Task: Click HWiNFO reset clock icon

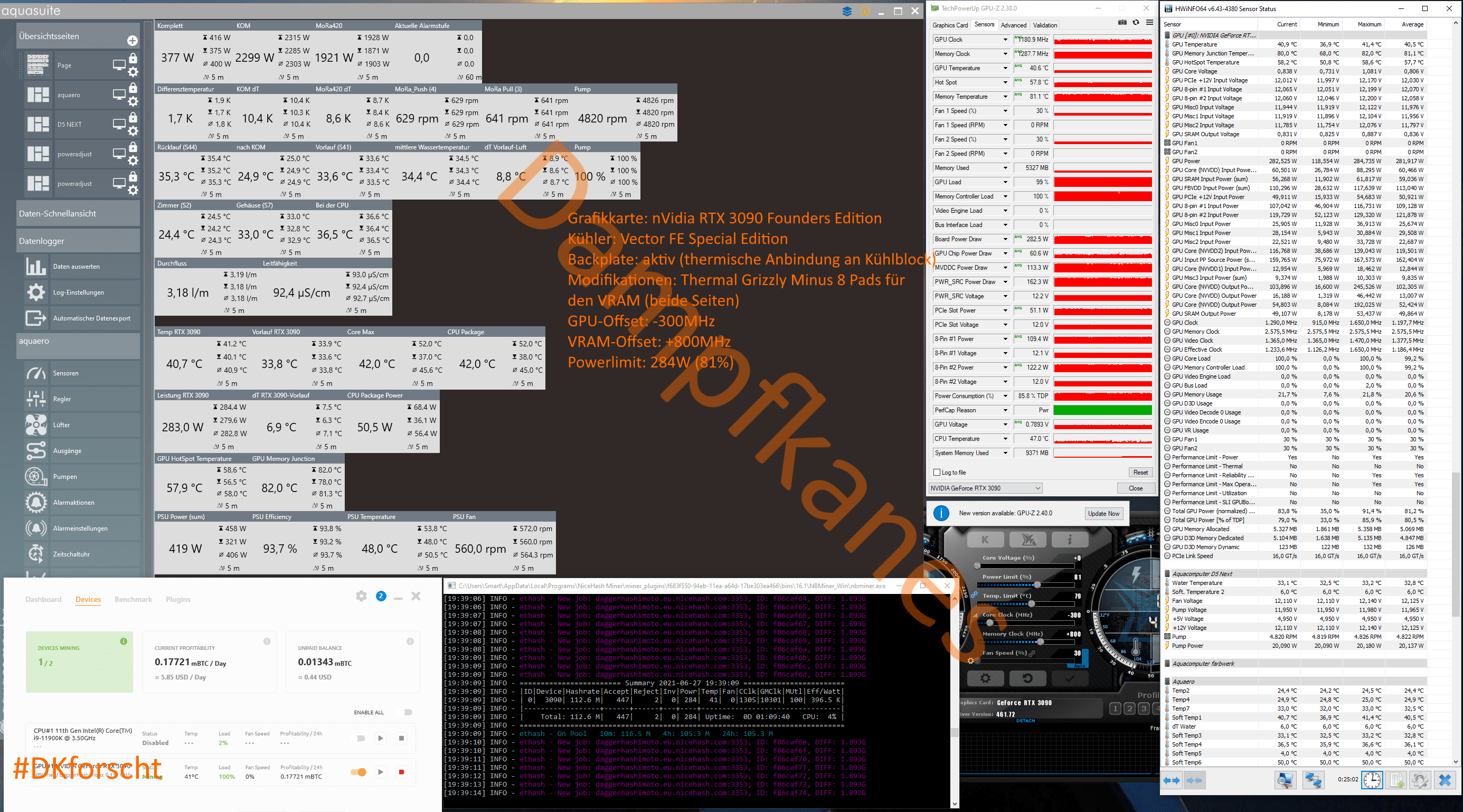Action: 1372,780
